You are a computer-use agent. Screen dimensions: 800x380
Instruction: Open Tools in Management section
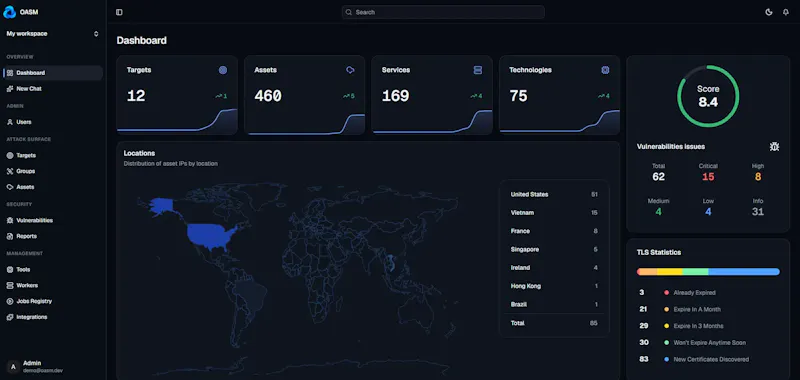53,269
